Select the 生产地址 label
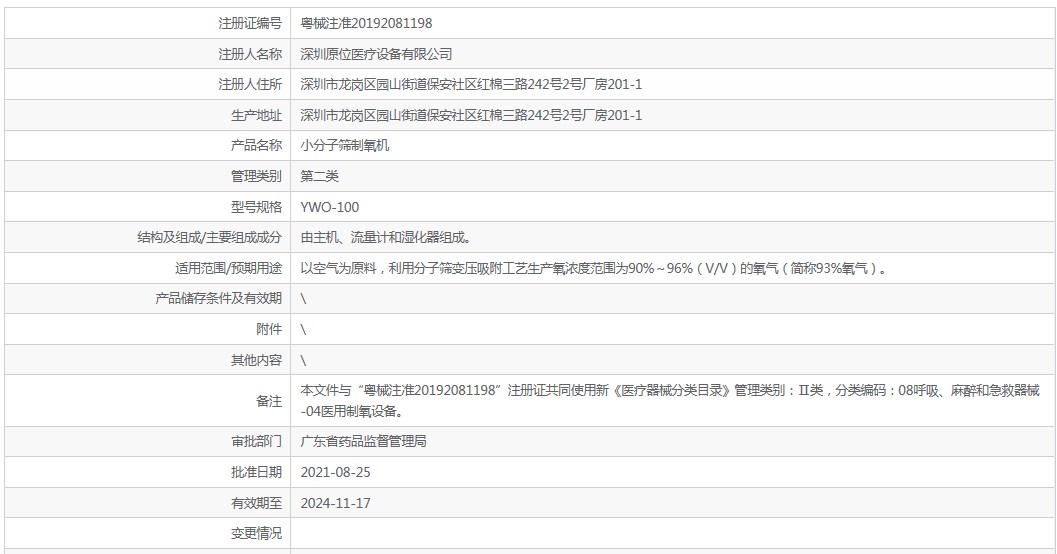Screen dimensions: 1057x554 (x=256, y=115)
